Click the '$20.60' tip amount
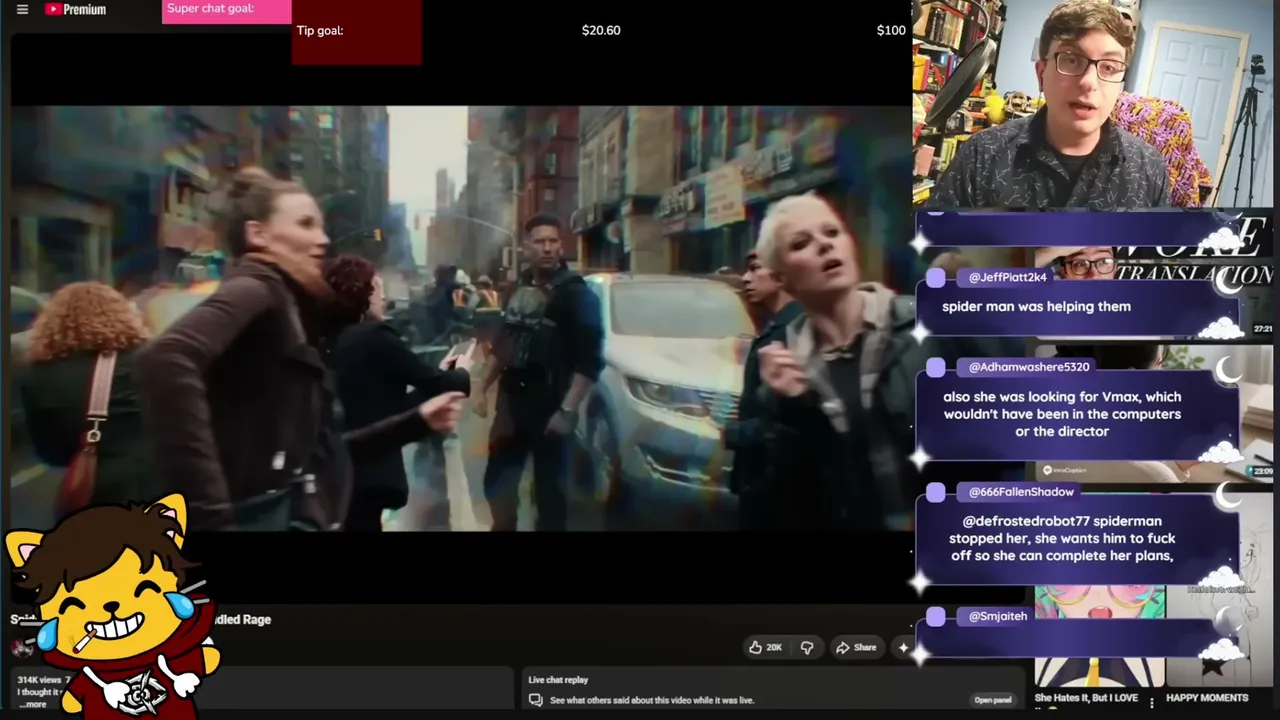Image resolution: width=1280 pixels, height=720 pixels. tap(601, 30)
